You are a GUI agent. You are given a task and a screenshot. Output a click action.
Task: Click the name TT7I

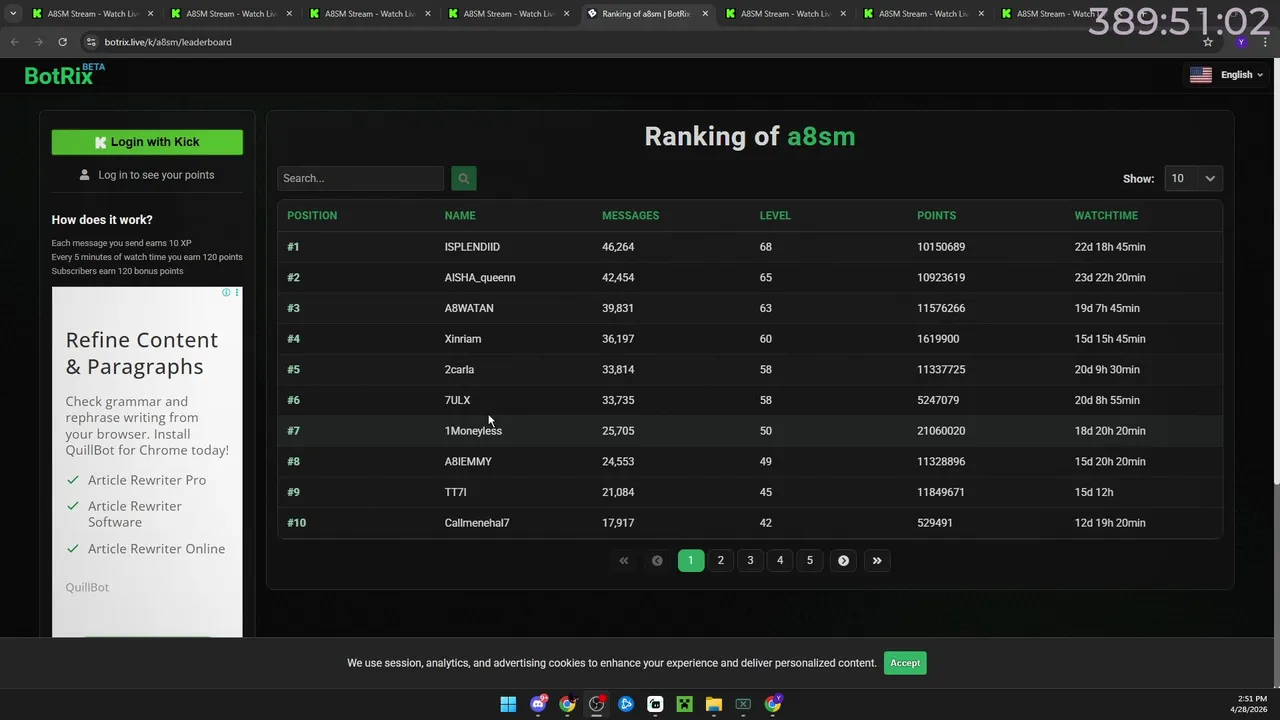(455, 492)
